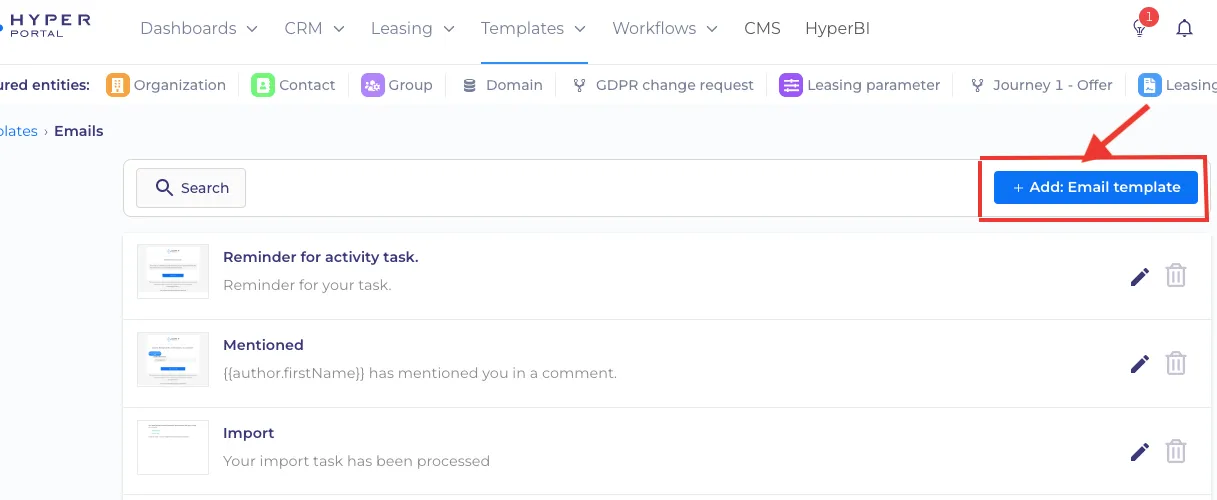Delete the Import email template
The image size is (1217, 500).
coord(1176,451)
